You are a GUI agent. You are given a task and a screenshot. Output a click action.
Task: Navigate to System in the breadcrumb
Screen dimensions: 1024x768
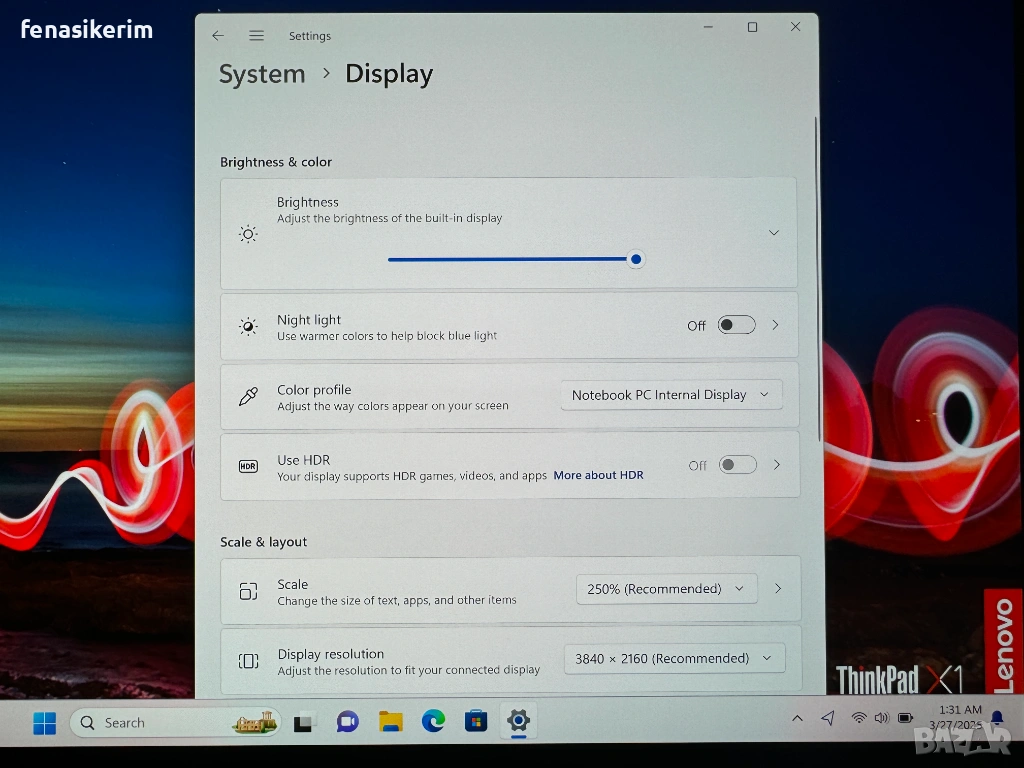click(262, 74)
